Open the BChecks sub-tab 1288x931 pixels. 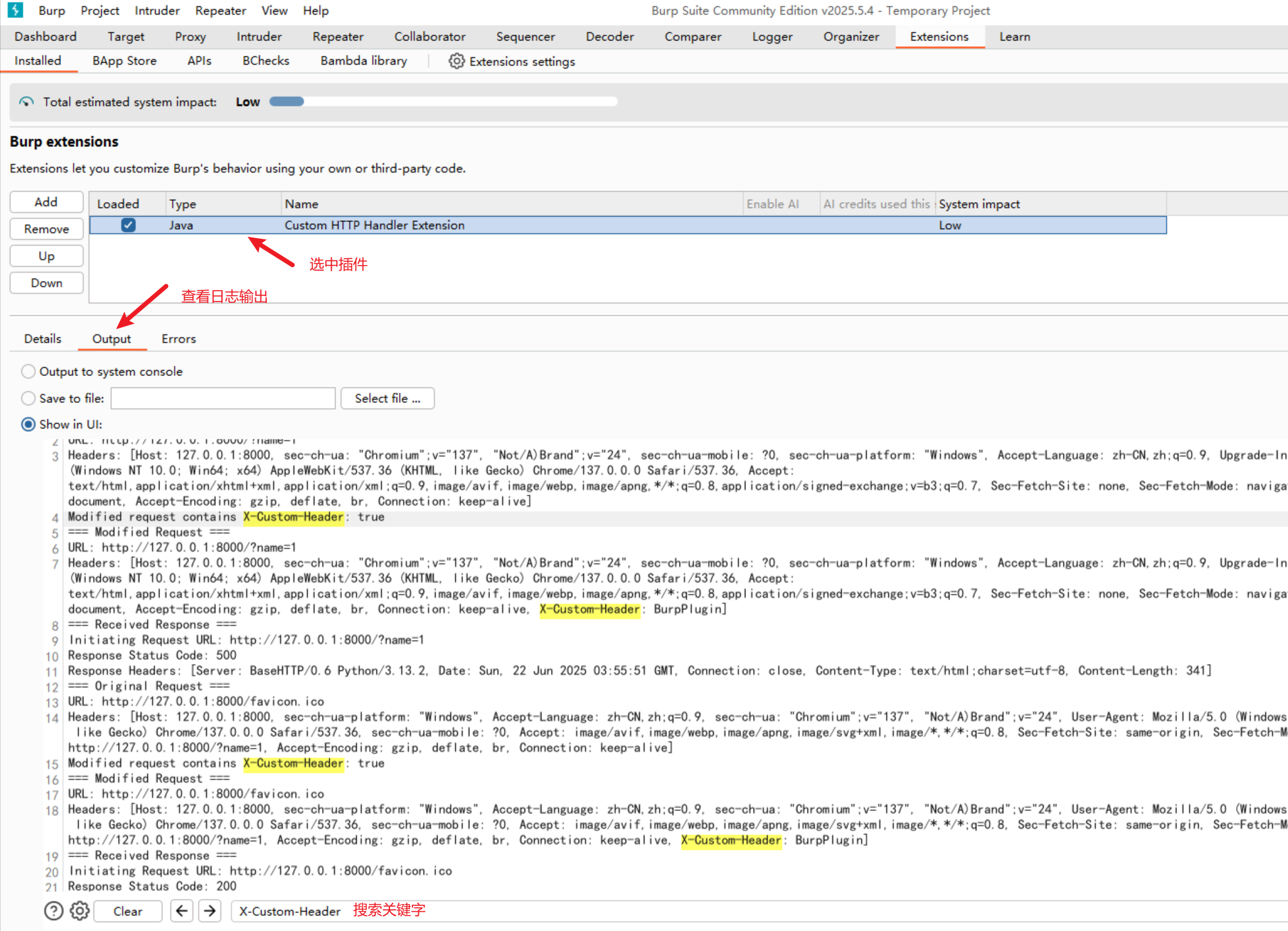[x=266, y=61]
